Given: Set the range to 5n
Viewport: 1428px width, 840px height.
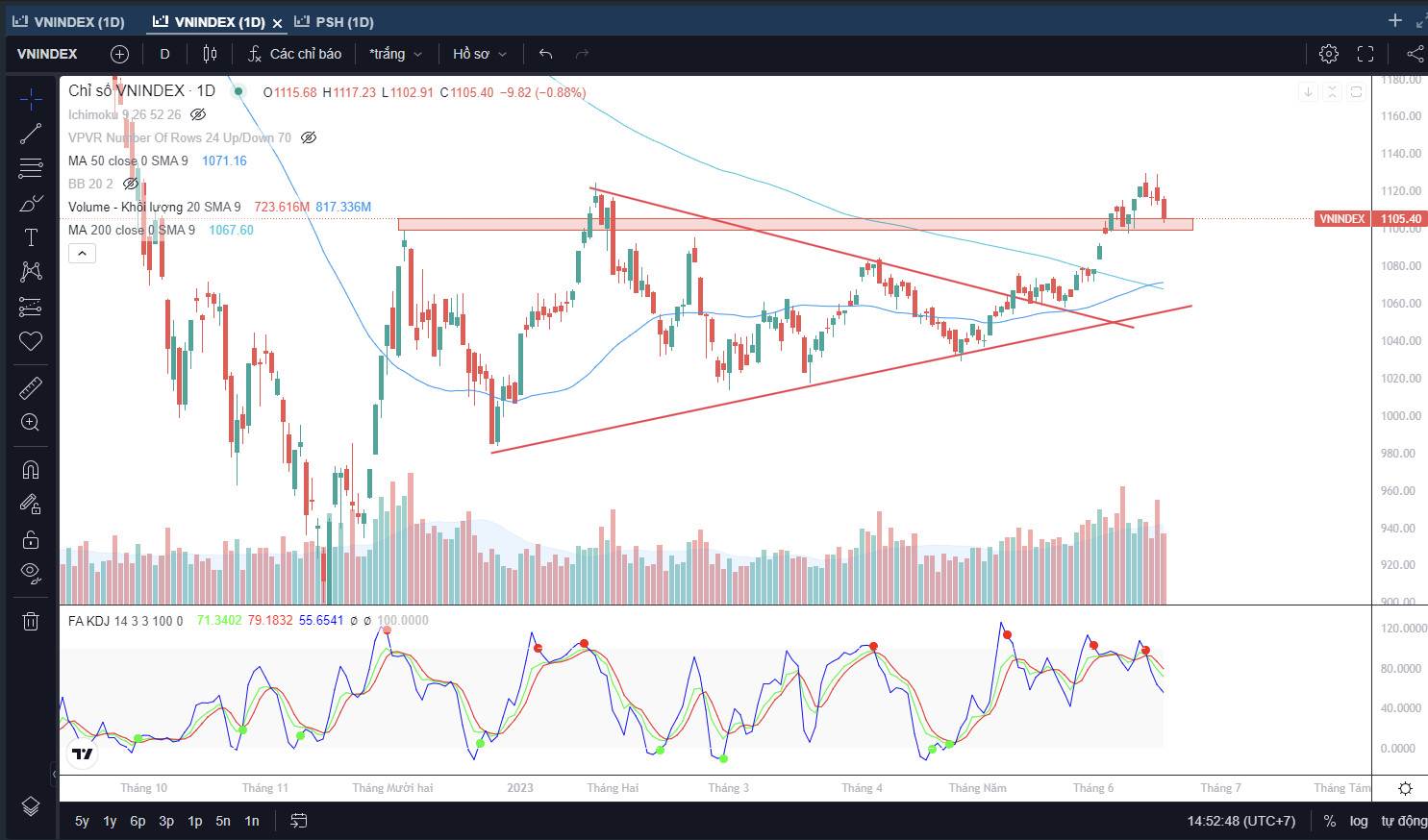Looking at the screenshot, I should pyautogui.click(x=223, y=821).
